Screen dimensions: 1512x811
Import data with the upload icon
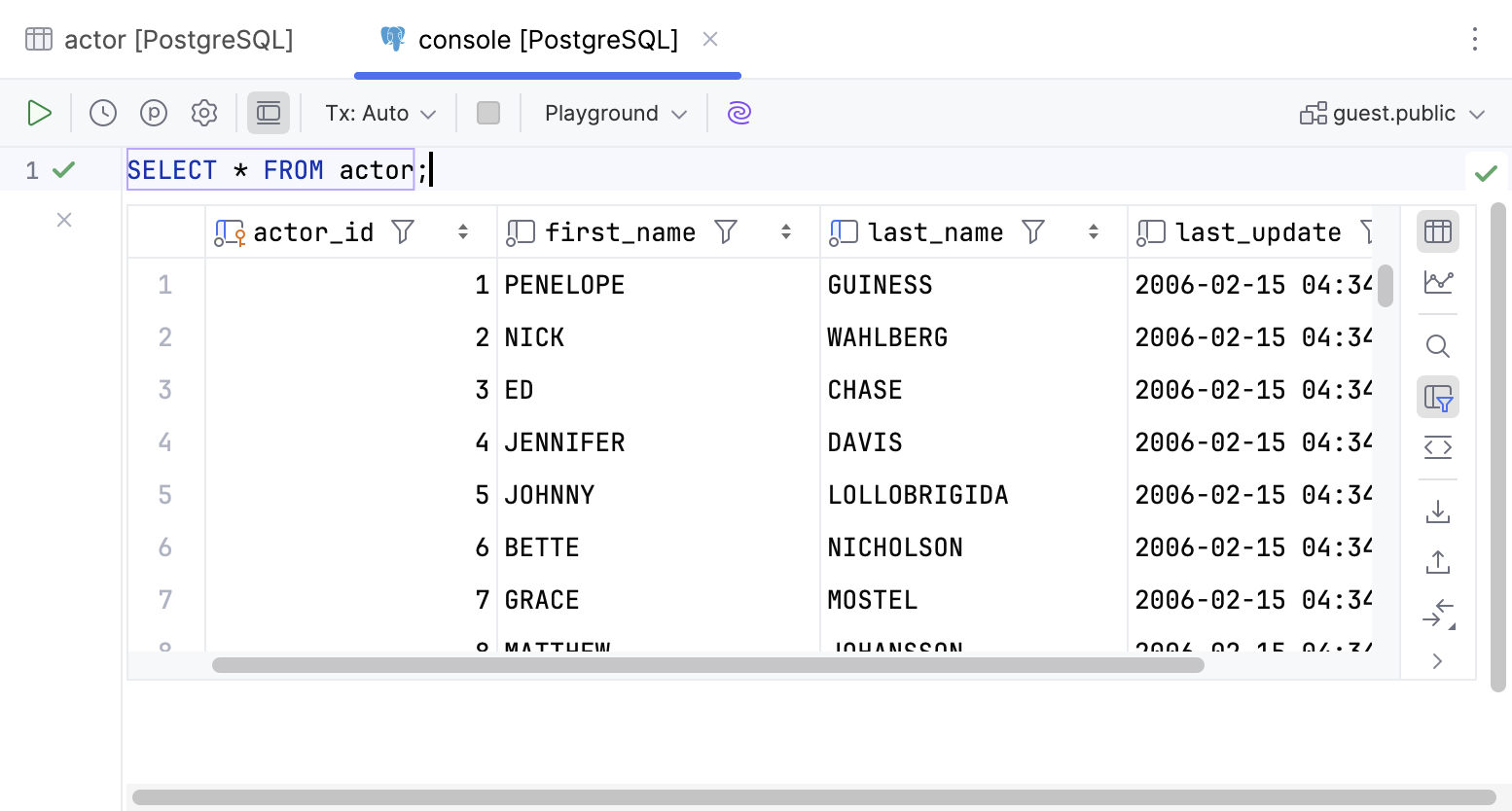tap(1437, 561)
